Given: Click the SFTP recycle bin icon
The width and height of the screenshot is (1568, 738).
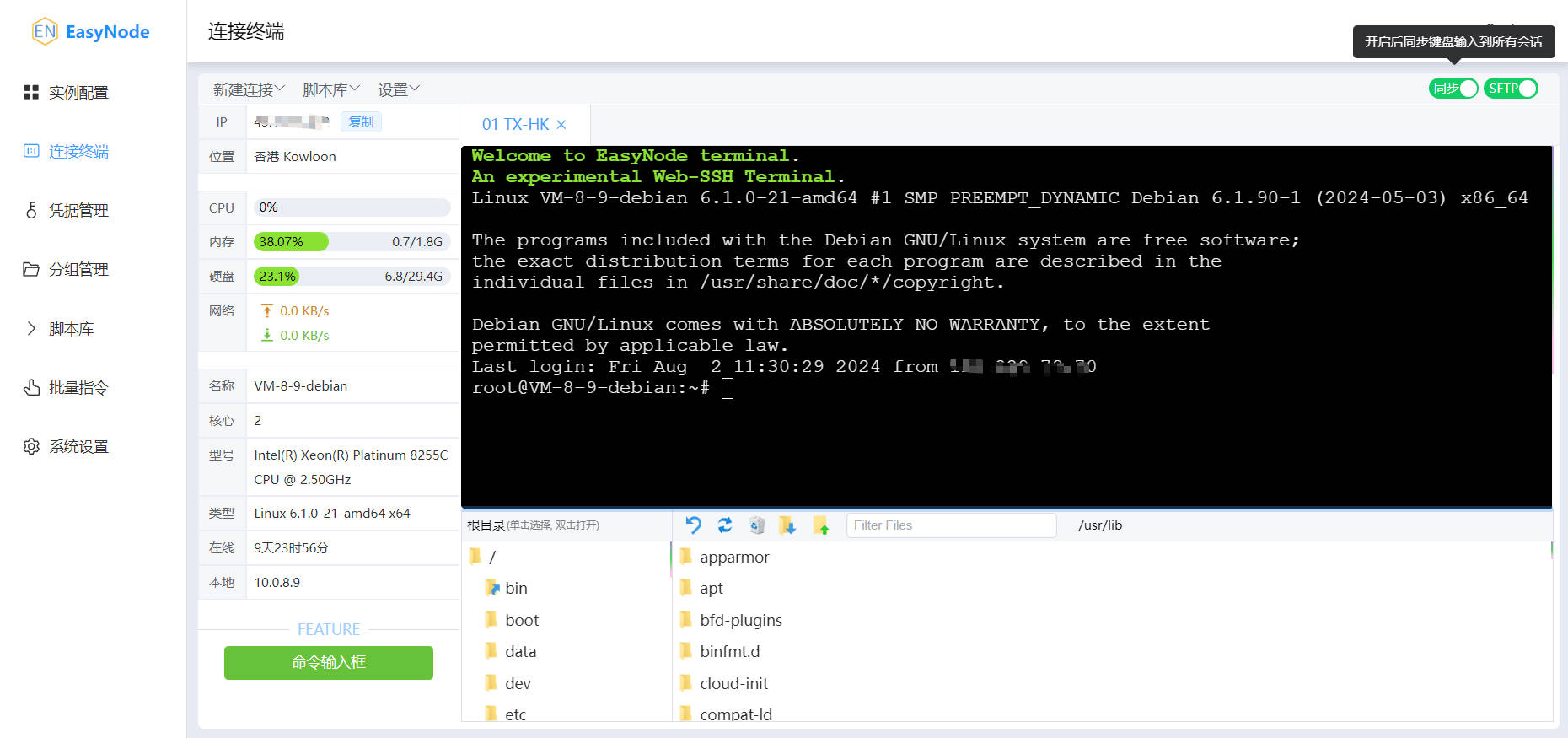Looking at the screenshot, I should [757, 525].
